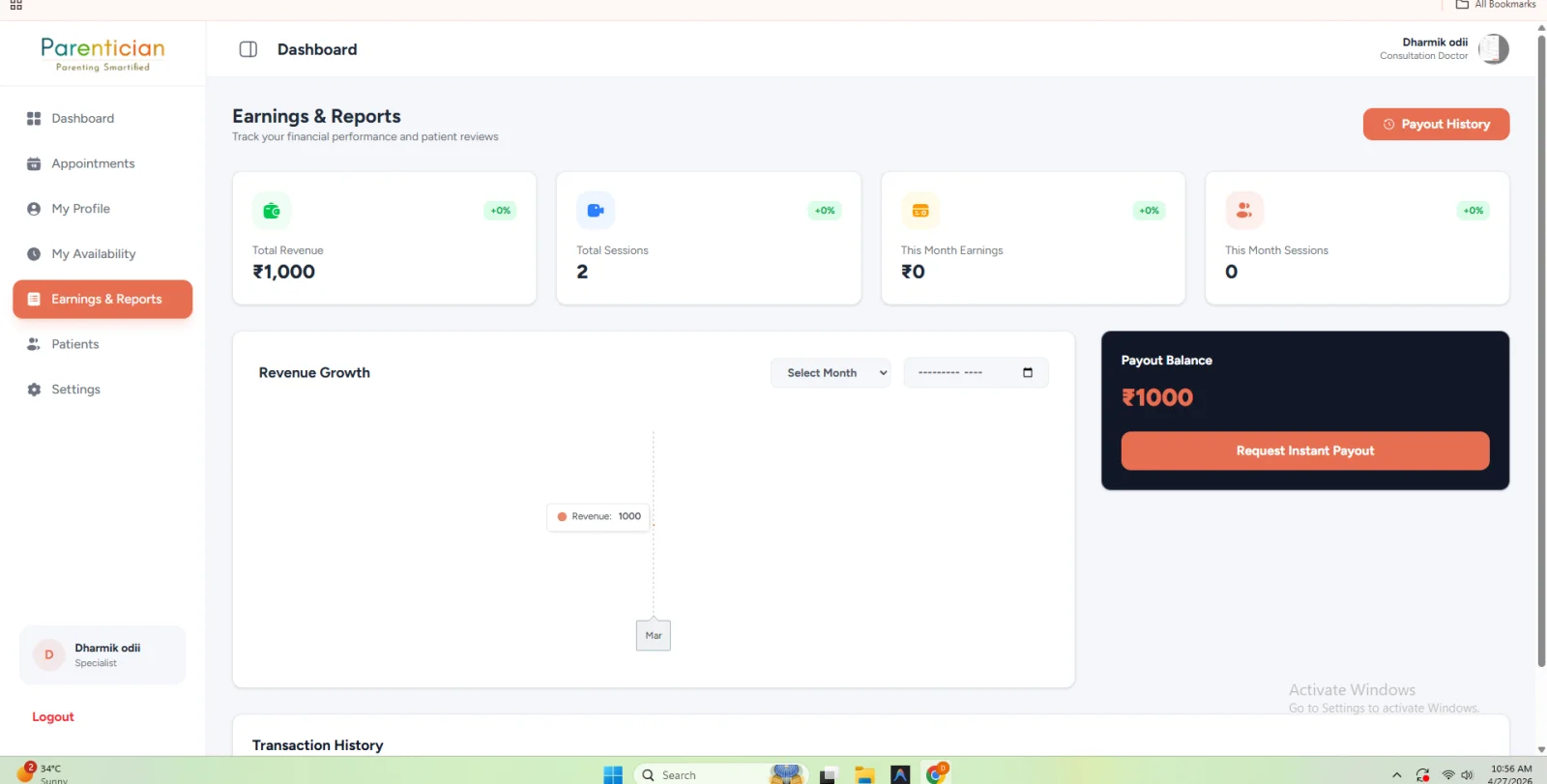Show hidden system tray icons chevron
This screenshot has height=784, width=1547.
pos(1396,774)
